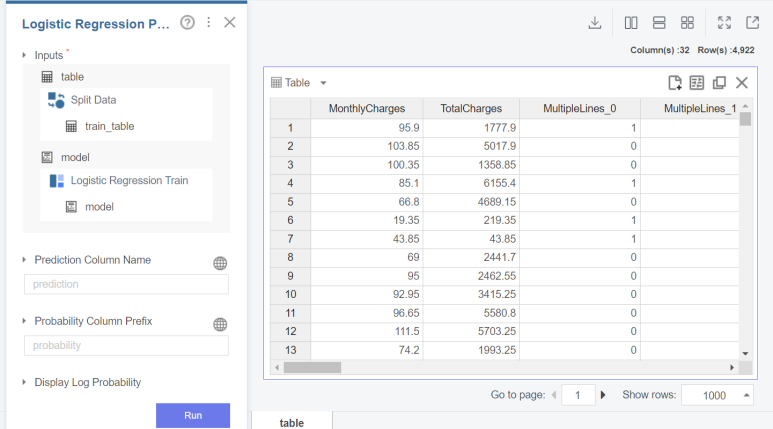The height and width of the screenshot is (429, 773).
Task: Open the panel's three-dot options menu
Action: [x=209, y=22]
